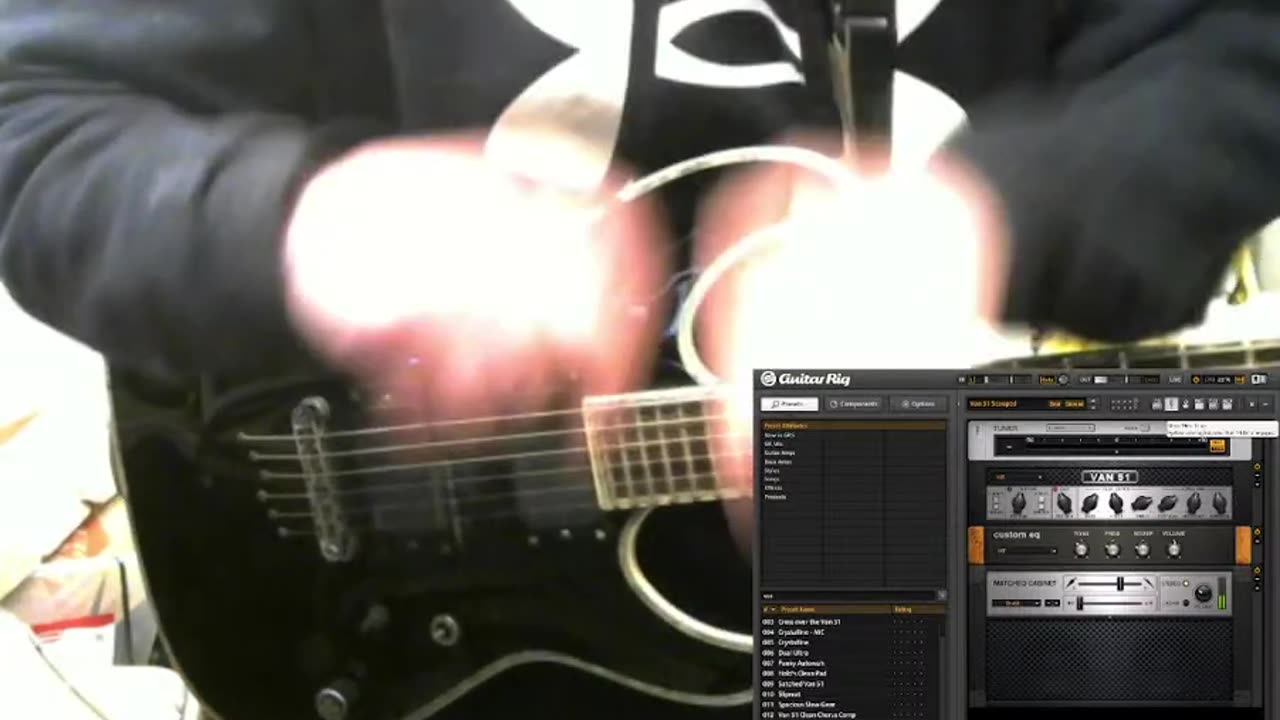Sort by Rating column header
Viewport: 1280px width, 720px height.
coord(903,609)
